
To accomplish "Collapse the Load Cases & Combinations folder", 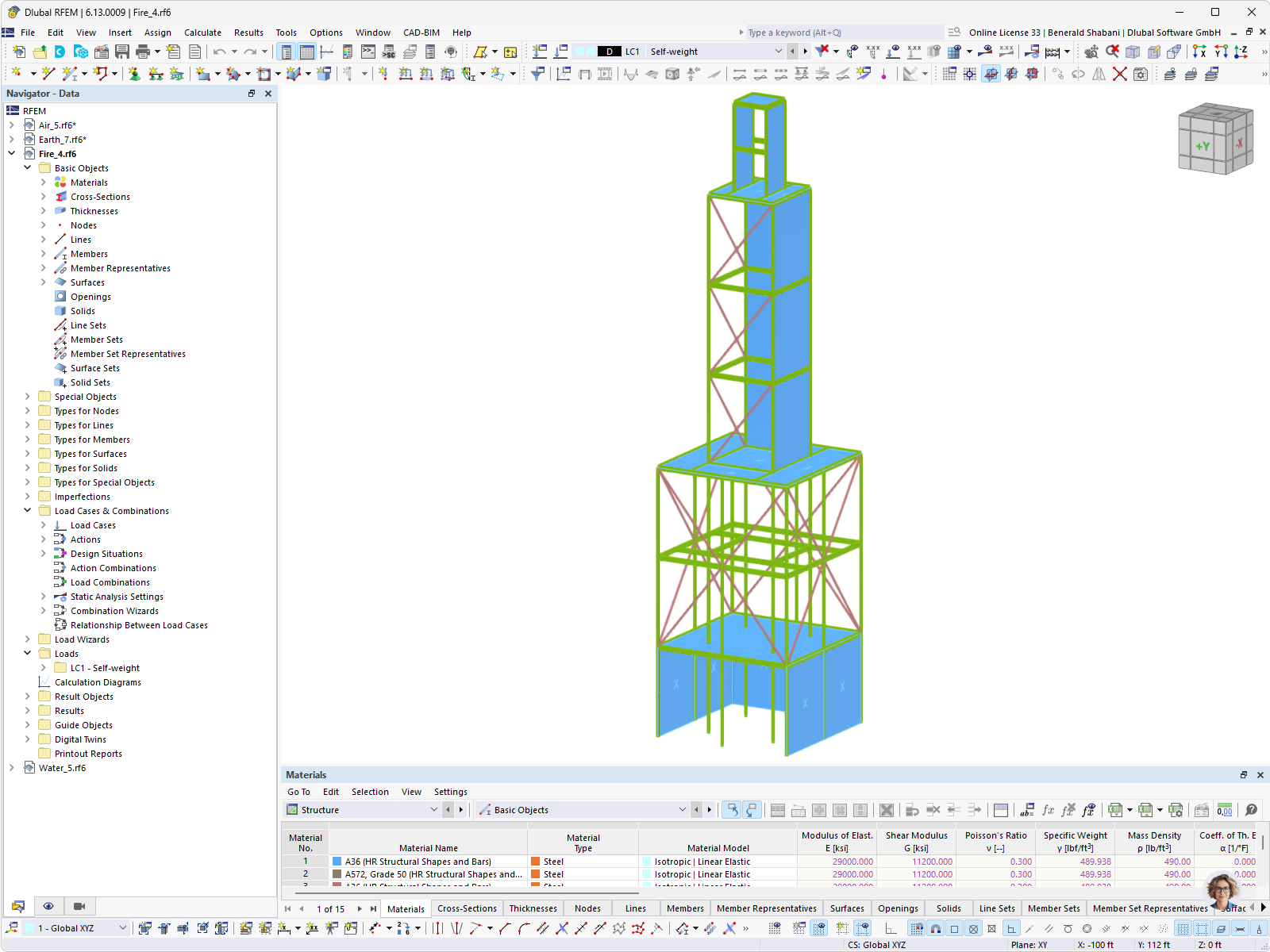I will tap(27, 511).
